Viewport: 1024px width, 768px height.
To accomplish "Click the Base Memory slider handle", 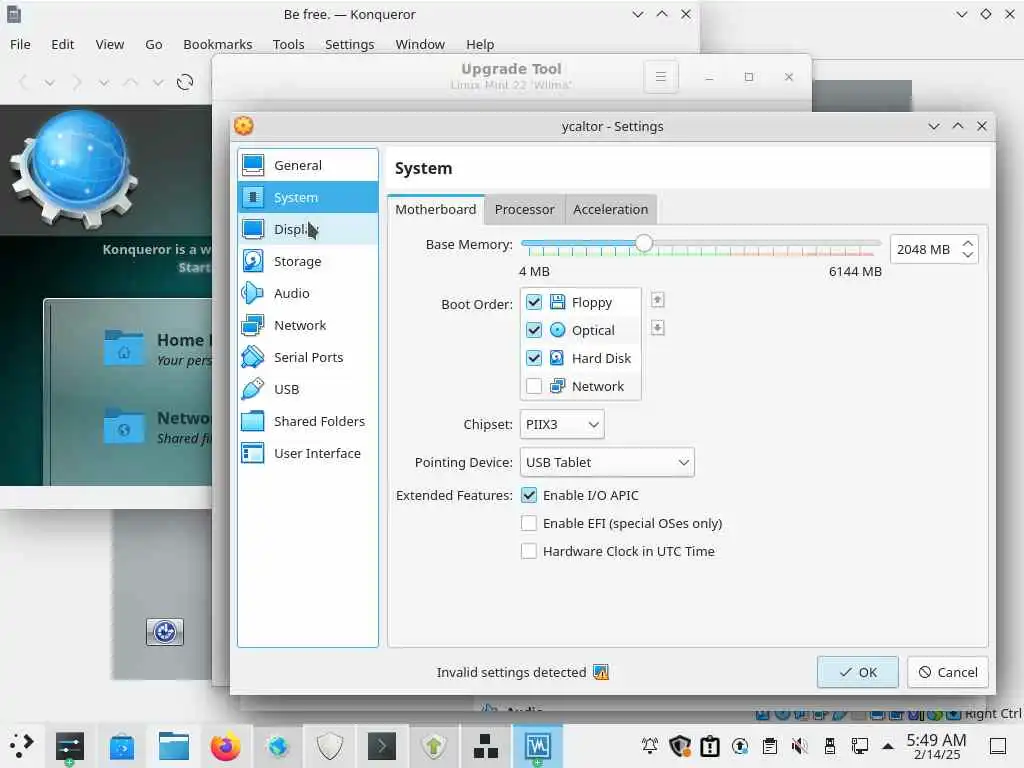I will click(x=643, y=244).
